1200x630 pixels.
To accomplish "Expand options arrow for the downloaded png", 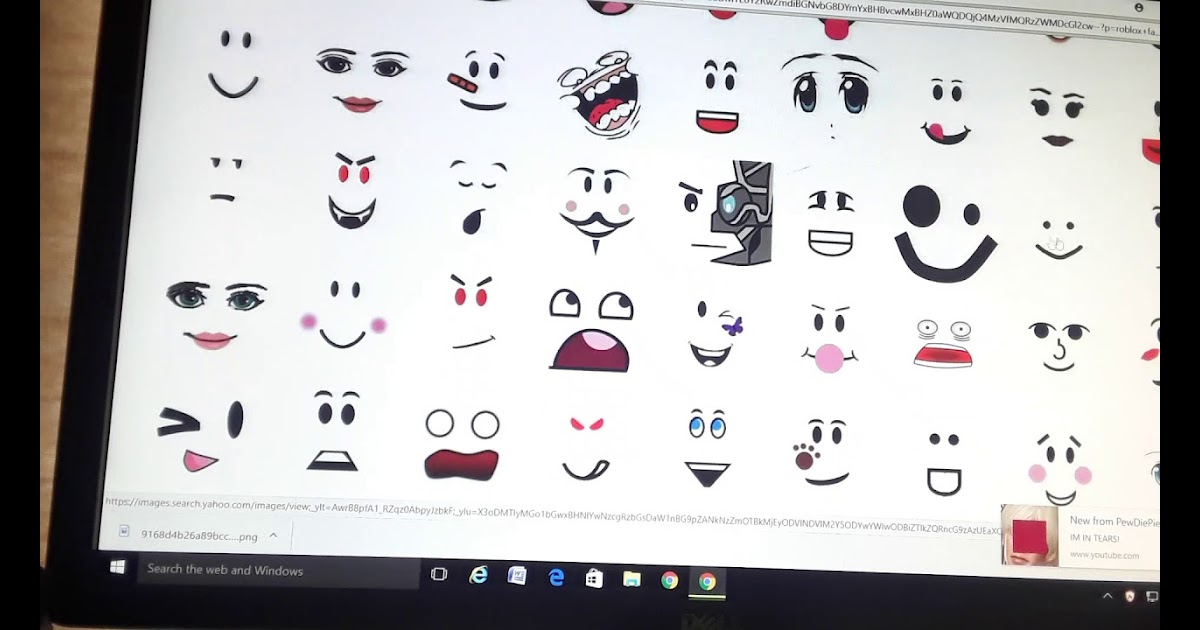I will [x=273, y=536].
